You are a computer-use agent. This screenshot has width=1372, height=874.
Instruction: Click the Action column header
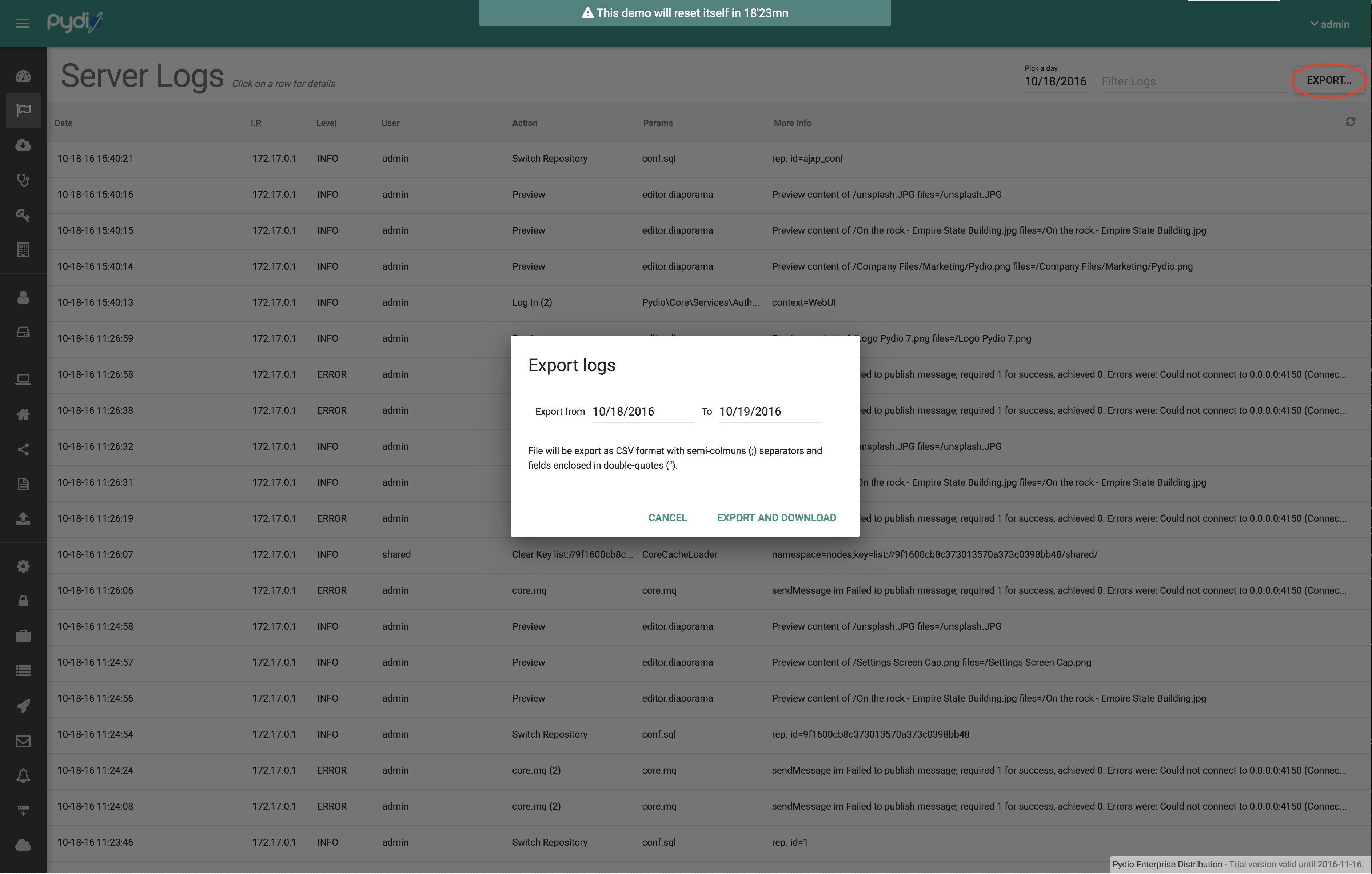point(525,123)
